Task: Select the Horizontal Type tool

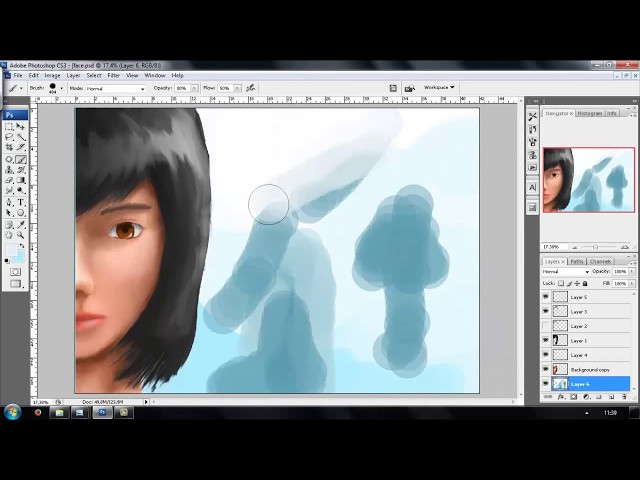Action: click(21, 202)
